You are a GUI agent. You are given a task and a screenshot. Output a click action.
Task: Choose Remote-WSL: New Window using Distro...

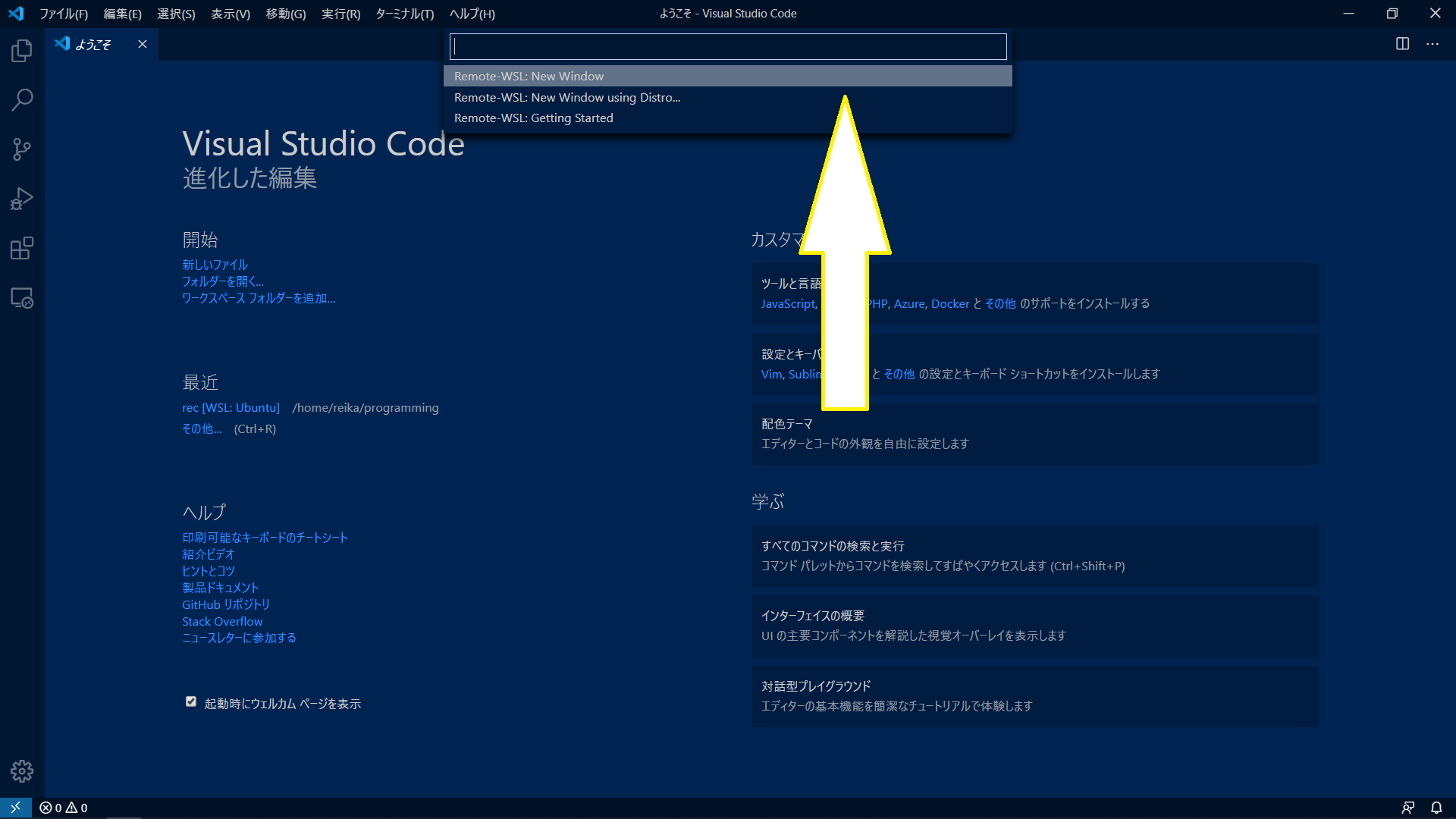566,97
